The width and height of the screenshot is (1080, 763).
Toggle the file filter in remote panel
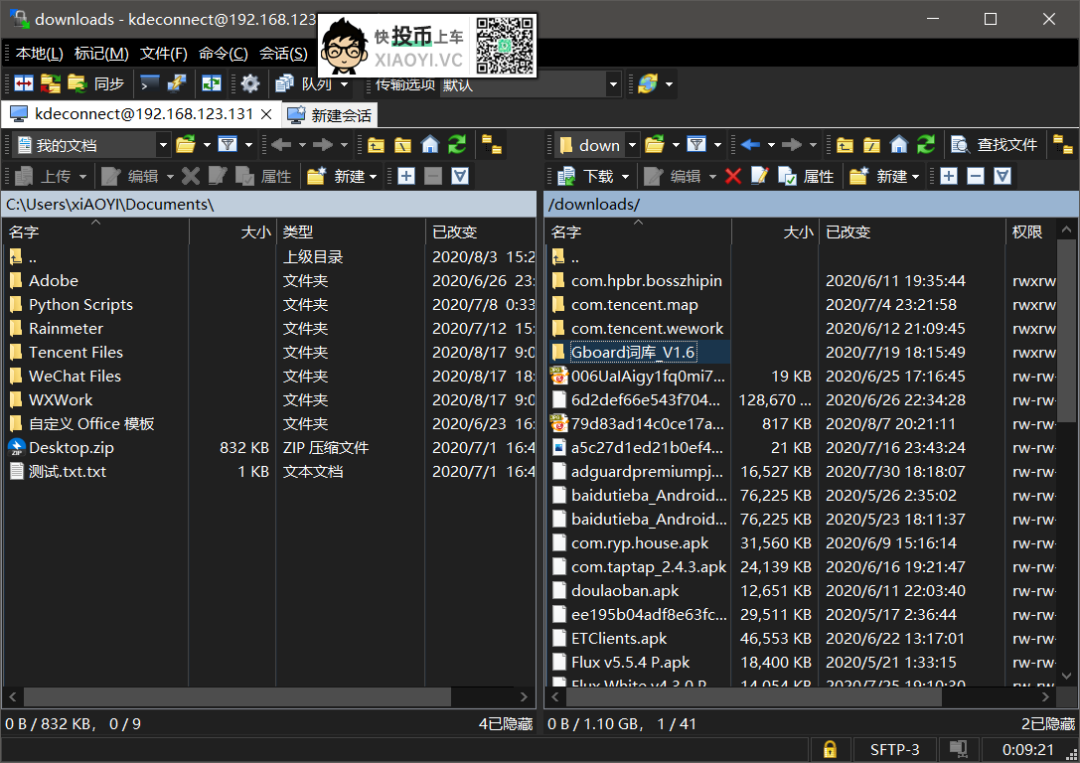click(697, 145)
